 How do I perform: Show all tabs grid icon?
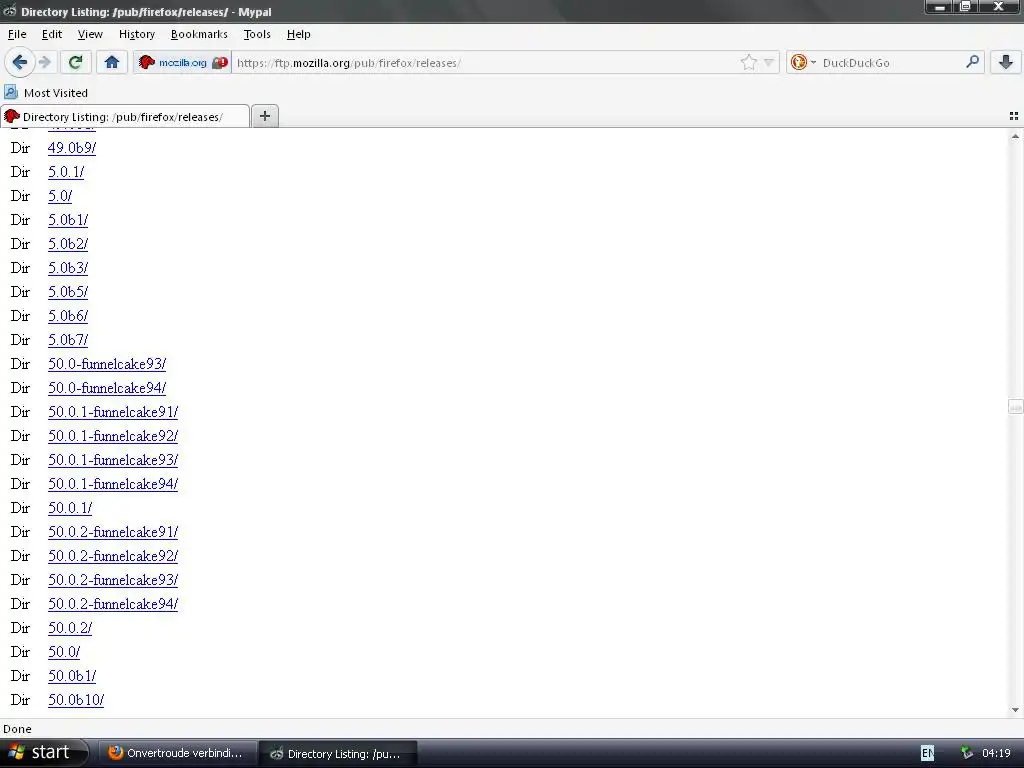[x=1014, y=116]
